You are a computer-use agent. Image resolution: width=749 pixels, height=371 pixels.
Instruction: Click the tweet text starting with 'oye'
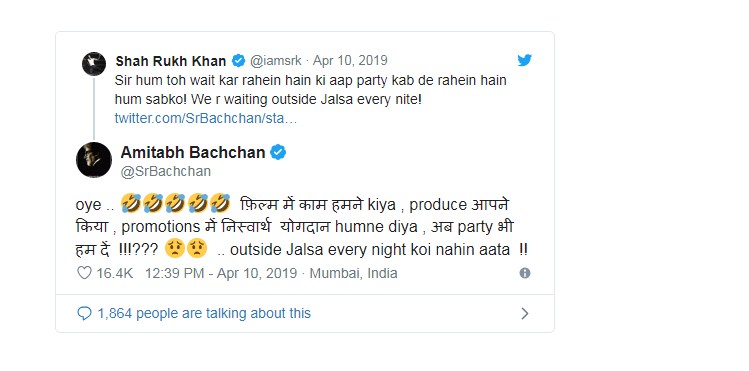[x=301, y=227]
